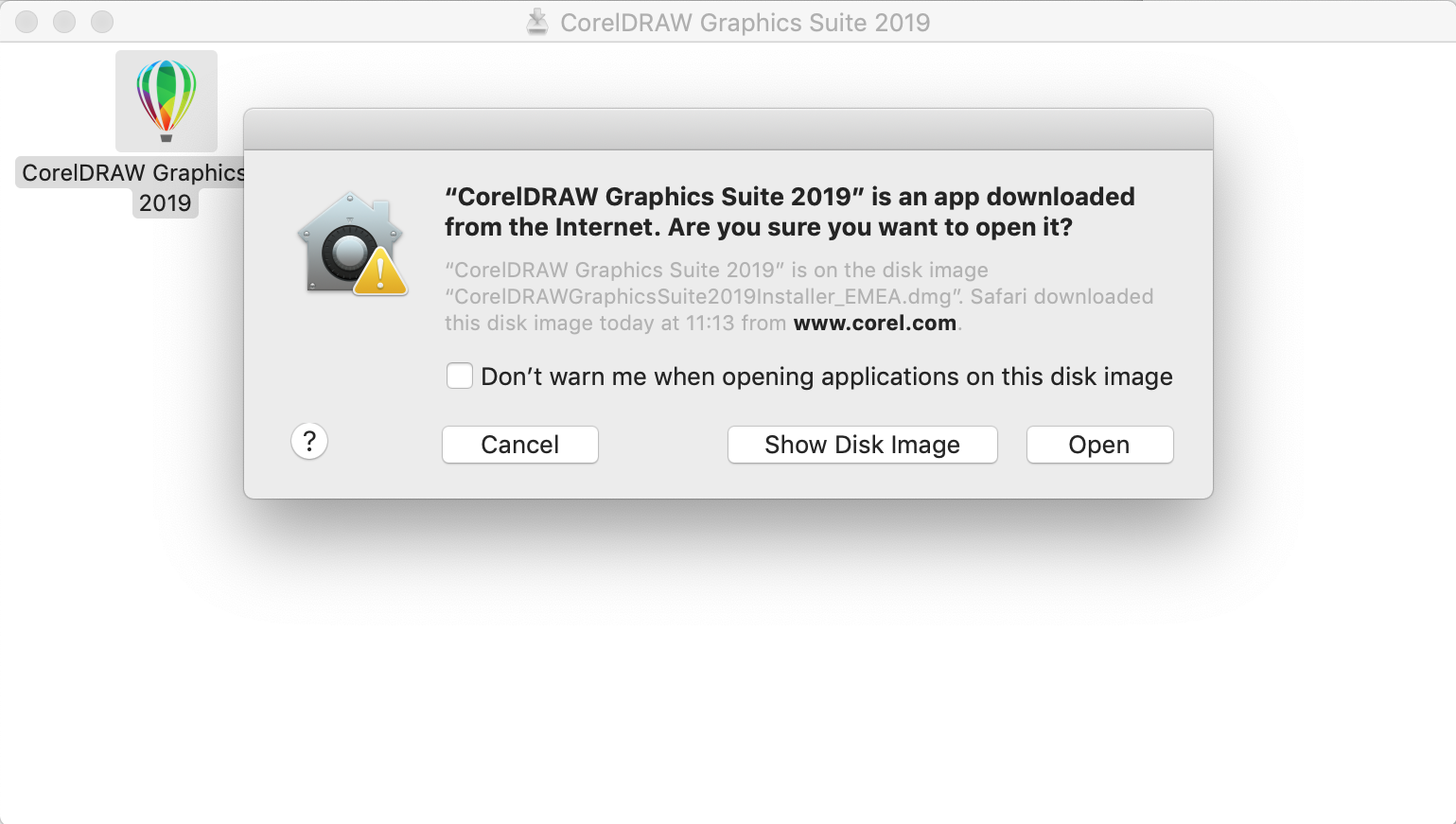Minimize the disk image window
The image size is (1456, 824).
64,21
